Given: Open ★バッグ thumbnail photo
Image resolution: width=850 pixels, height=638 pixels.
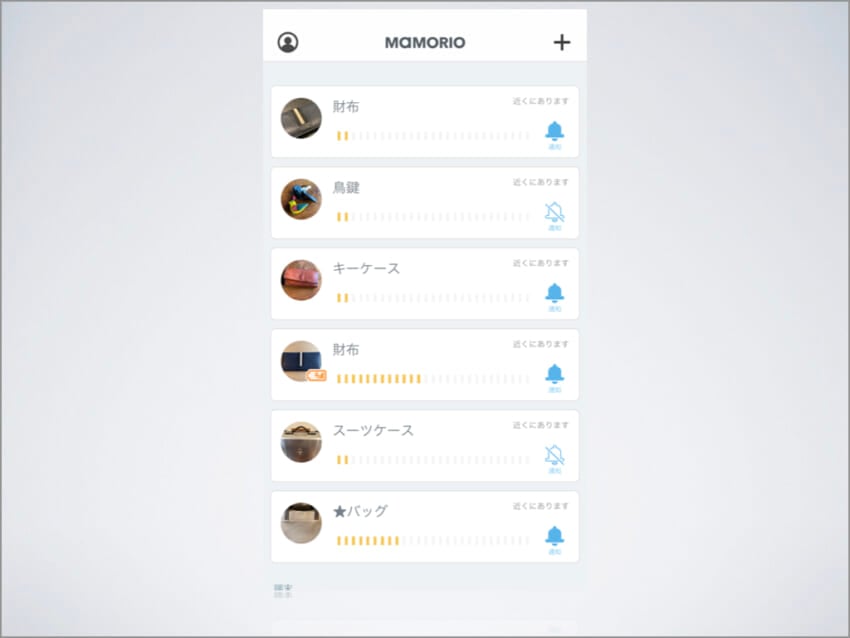Looking at the screenshot, I should (301, 523).
